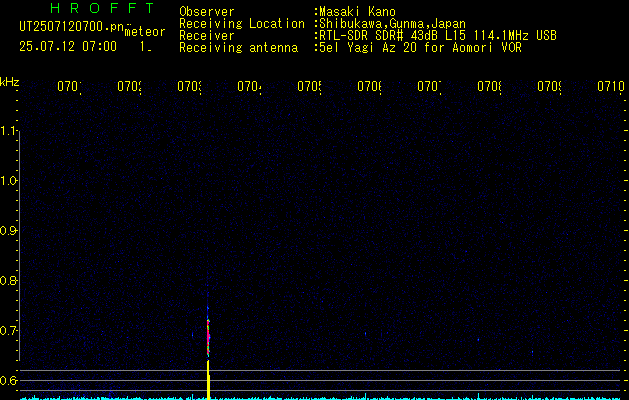Image resolution: width=629 pixels, height=400 pixels.
Task: Click the 0.7 frequency axis label
Action: tap(8, 331)
